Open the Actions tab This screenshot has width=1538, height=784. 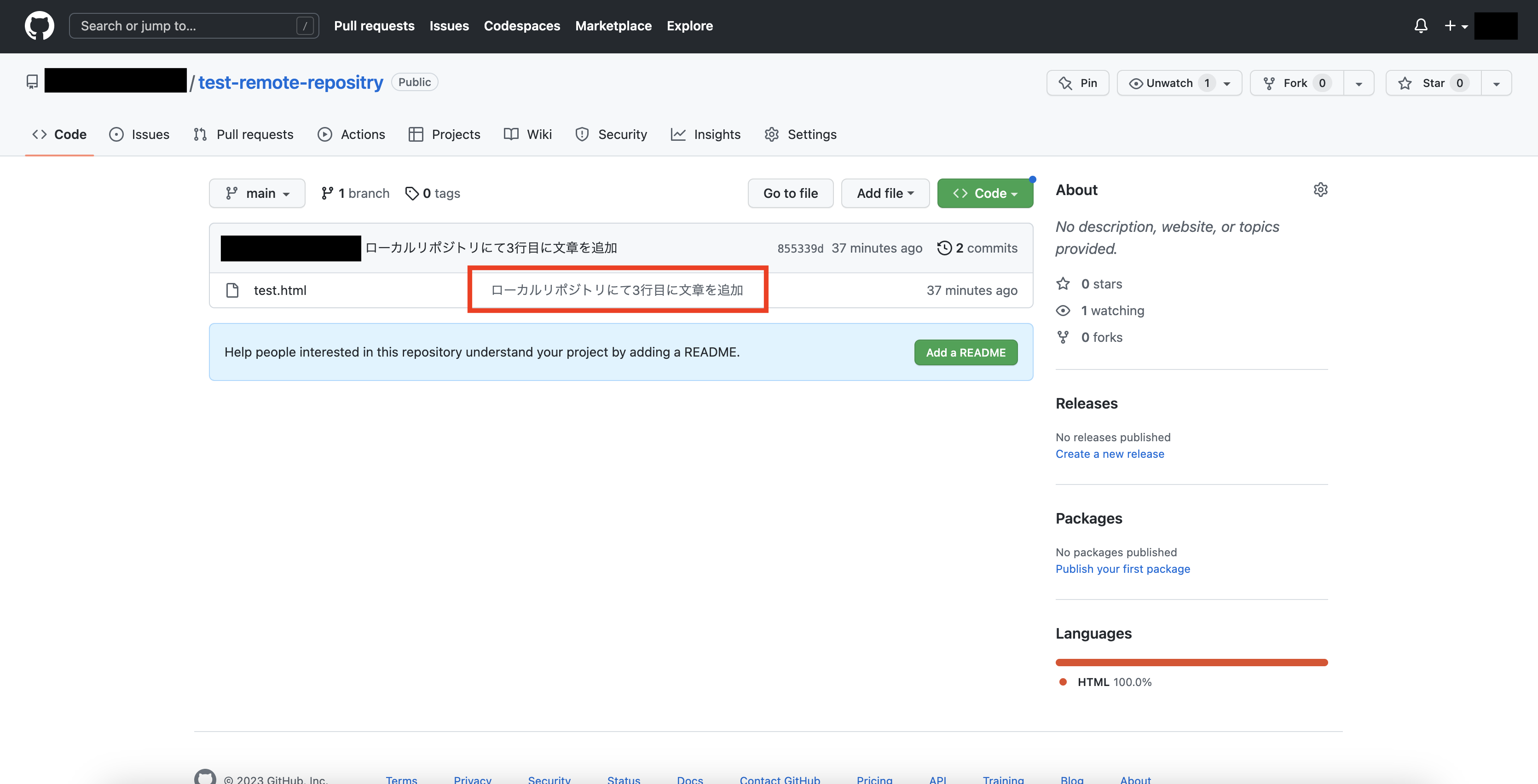[x=352, y=134]
